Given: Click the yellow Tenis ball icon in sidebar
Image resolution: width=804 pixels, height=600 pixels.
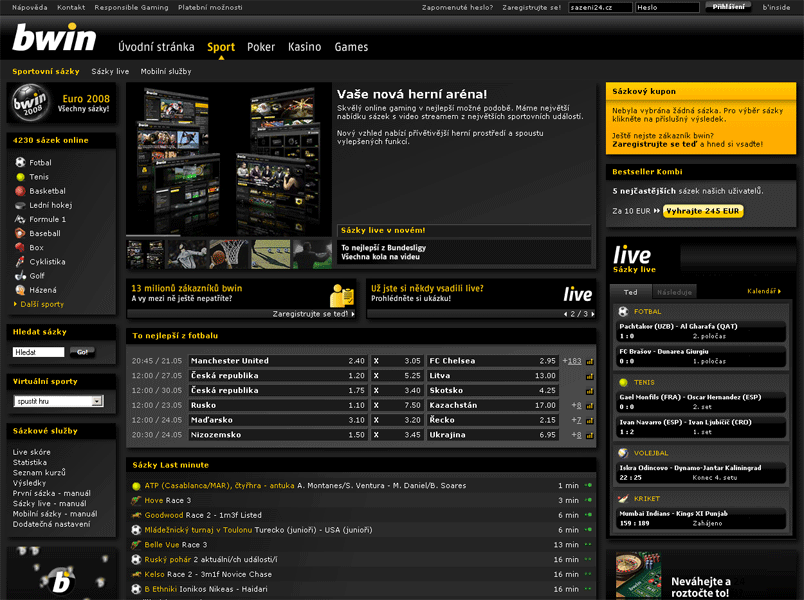Looking at the screenshot, I should [20, 177].
